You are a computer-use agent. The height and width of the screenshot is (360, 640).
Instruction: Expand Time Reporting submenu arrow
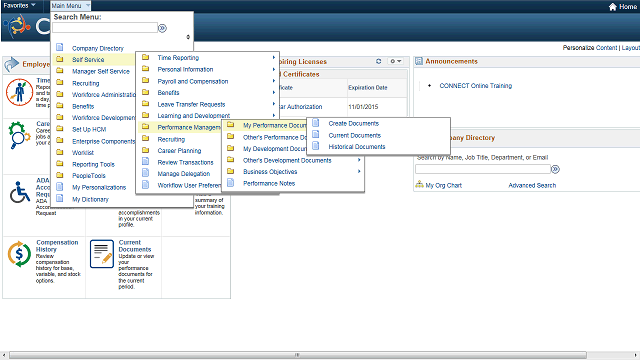tap(274, 58)
